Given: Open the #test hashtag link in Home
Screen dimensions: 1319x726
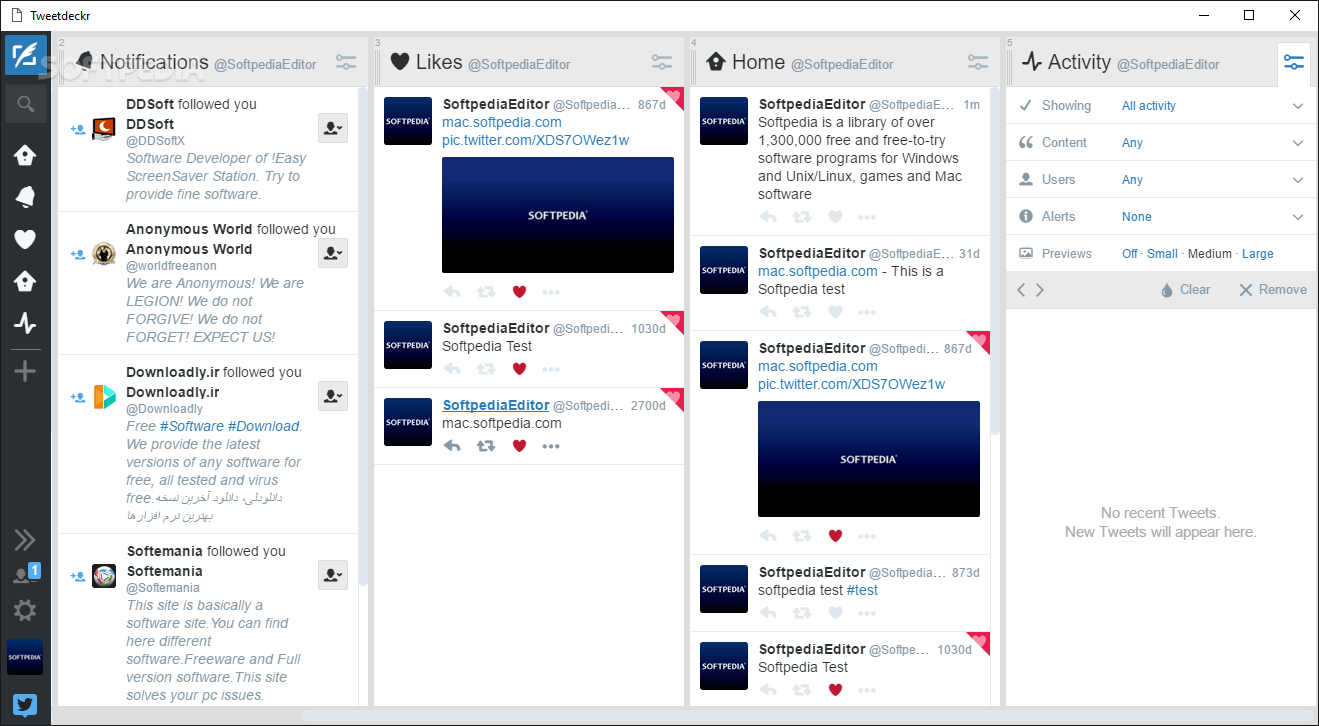Looking at the screenshot, I should (x=863, y=590).
